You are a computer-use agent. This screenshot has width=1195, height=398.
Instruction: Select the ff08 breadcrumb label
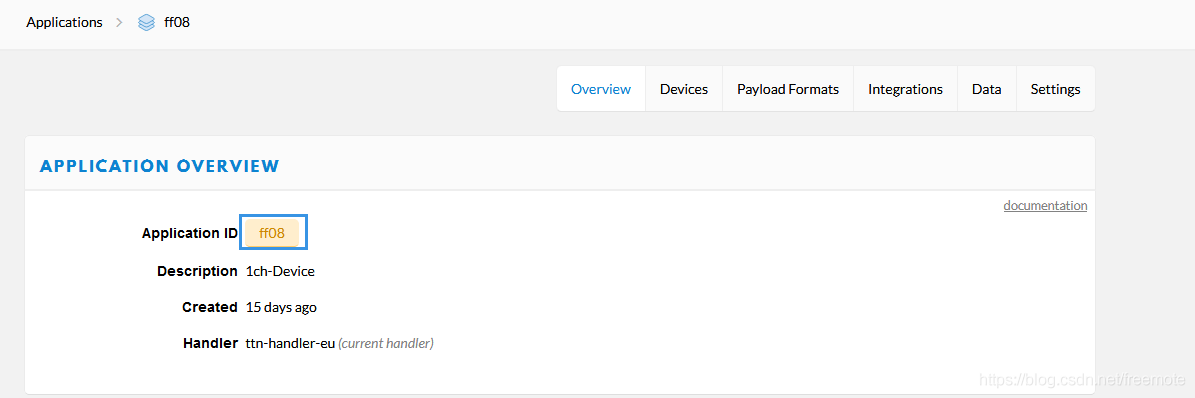coord(177,23)
